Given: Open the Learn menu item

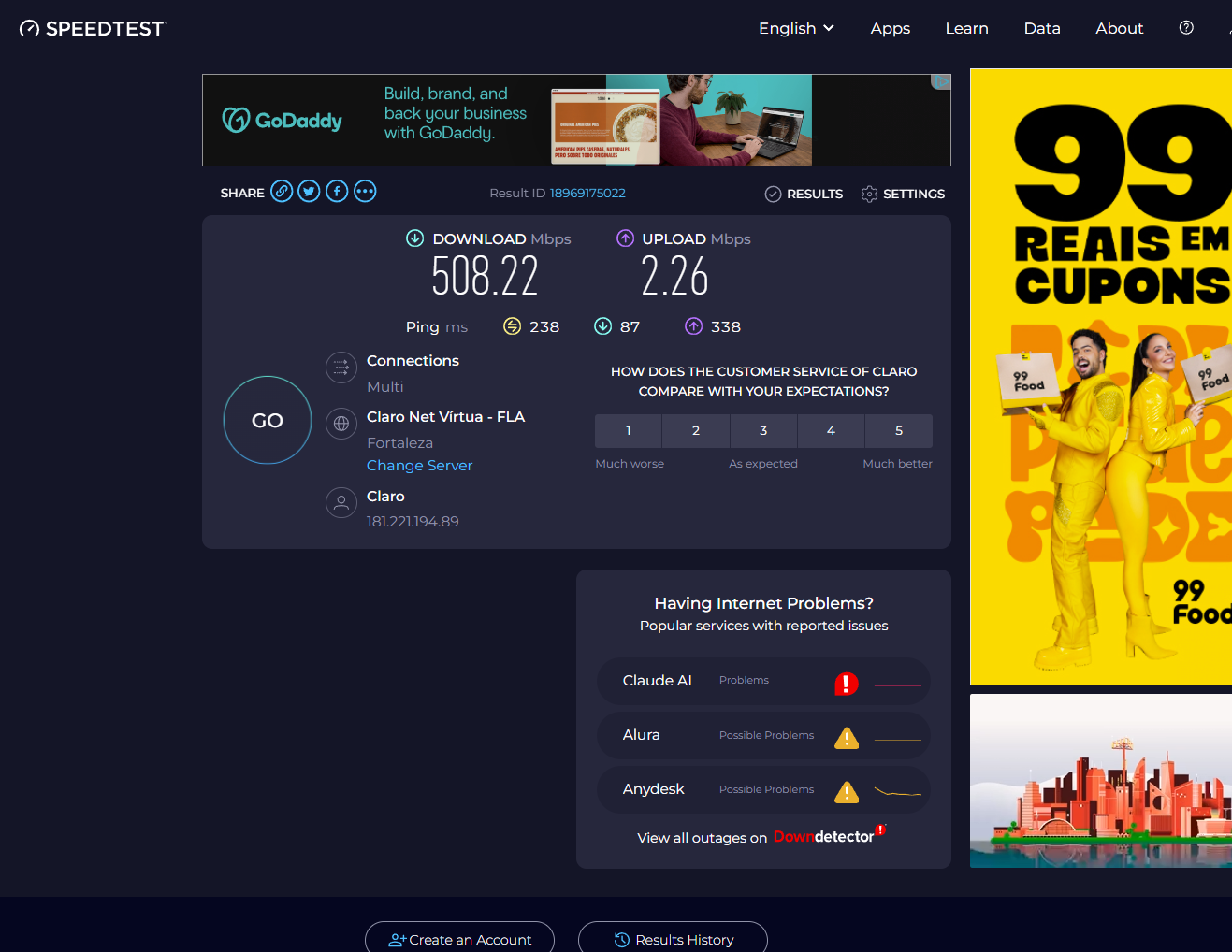Looking at the screenshot, I should point(966,28).
